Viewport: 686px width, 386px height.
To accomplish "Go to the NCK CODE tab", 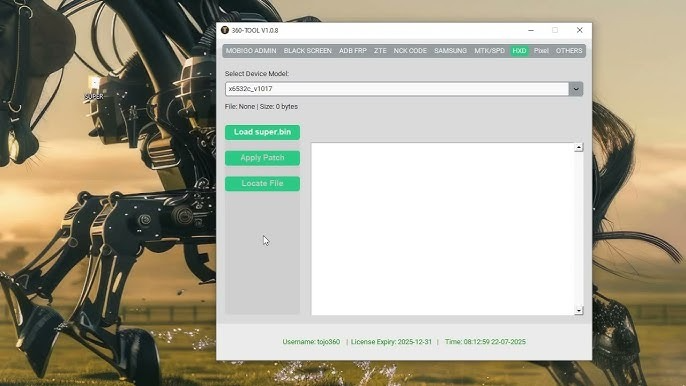I will [x=410, y=51].
